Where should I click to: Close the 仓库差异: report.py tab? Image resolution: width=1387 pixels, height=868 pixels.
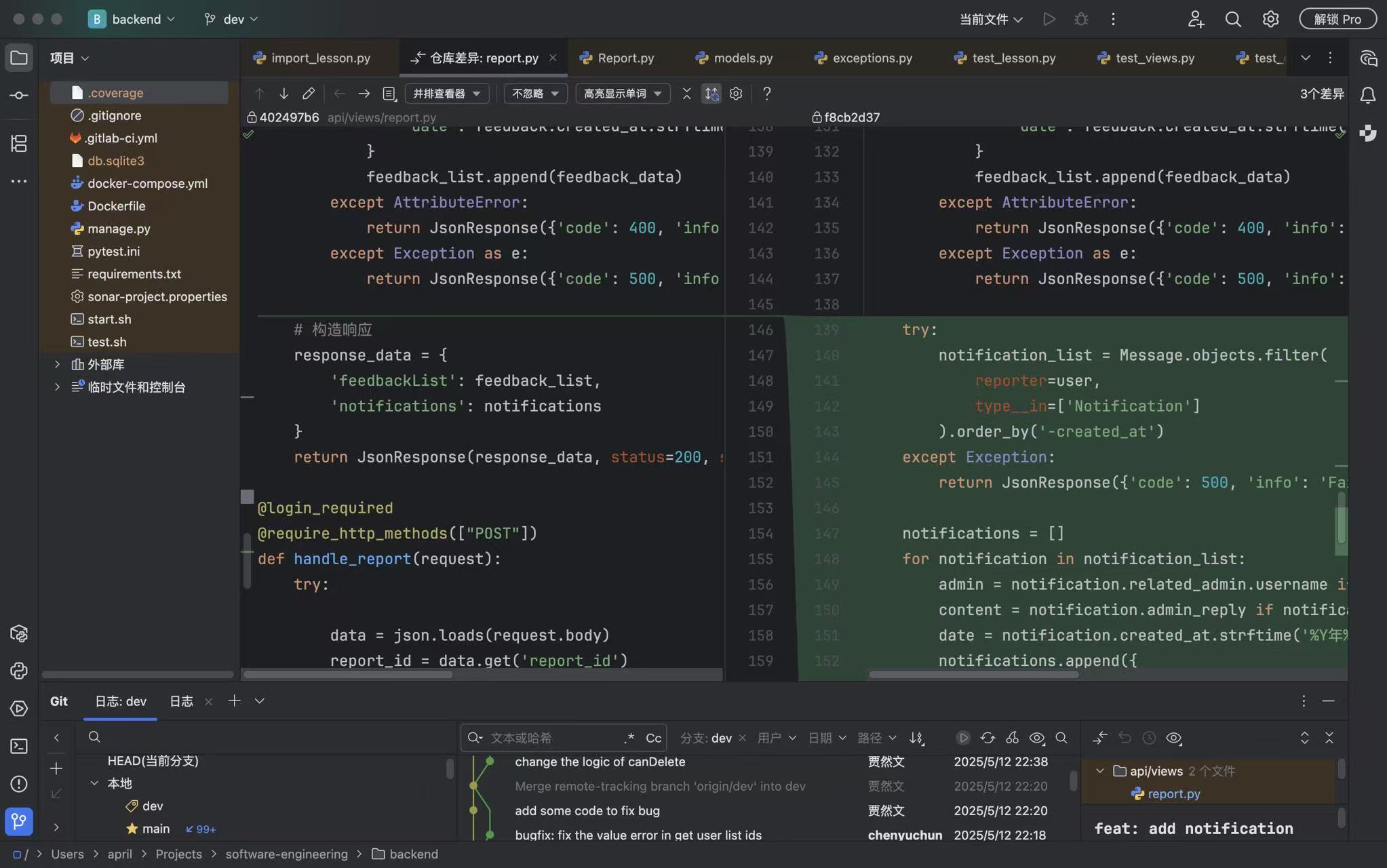(553, 58)
